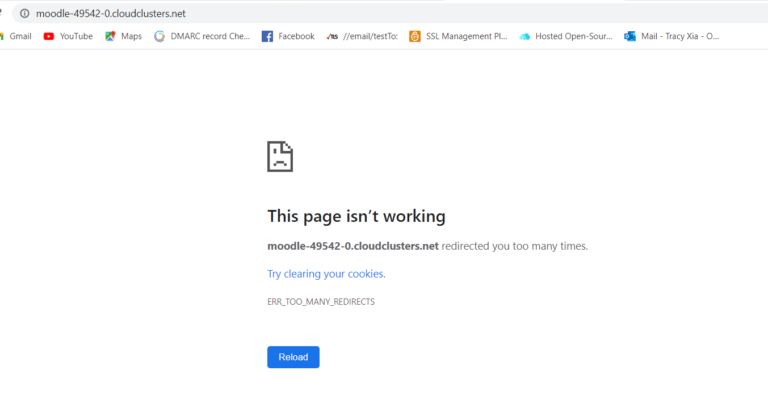Click the bold moodle-49542-0.cloudclusters.net error text
Screen dimensions: 768x404
pos(353,246)
